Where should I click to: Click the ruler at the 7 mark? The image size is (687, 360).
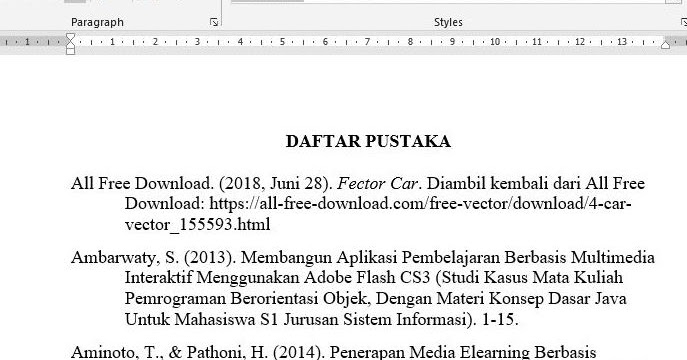point(367,42)
